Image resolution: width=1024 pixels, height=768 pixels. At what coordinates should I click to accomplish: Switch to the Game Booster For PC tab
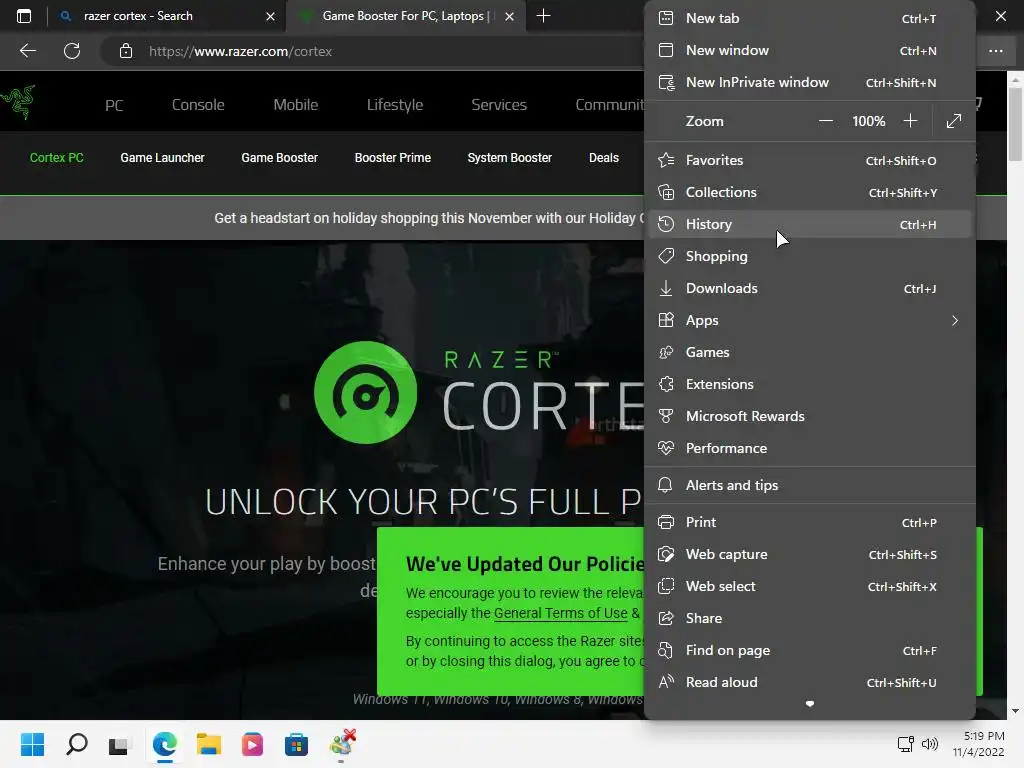point(404,16)
